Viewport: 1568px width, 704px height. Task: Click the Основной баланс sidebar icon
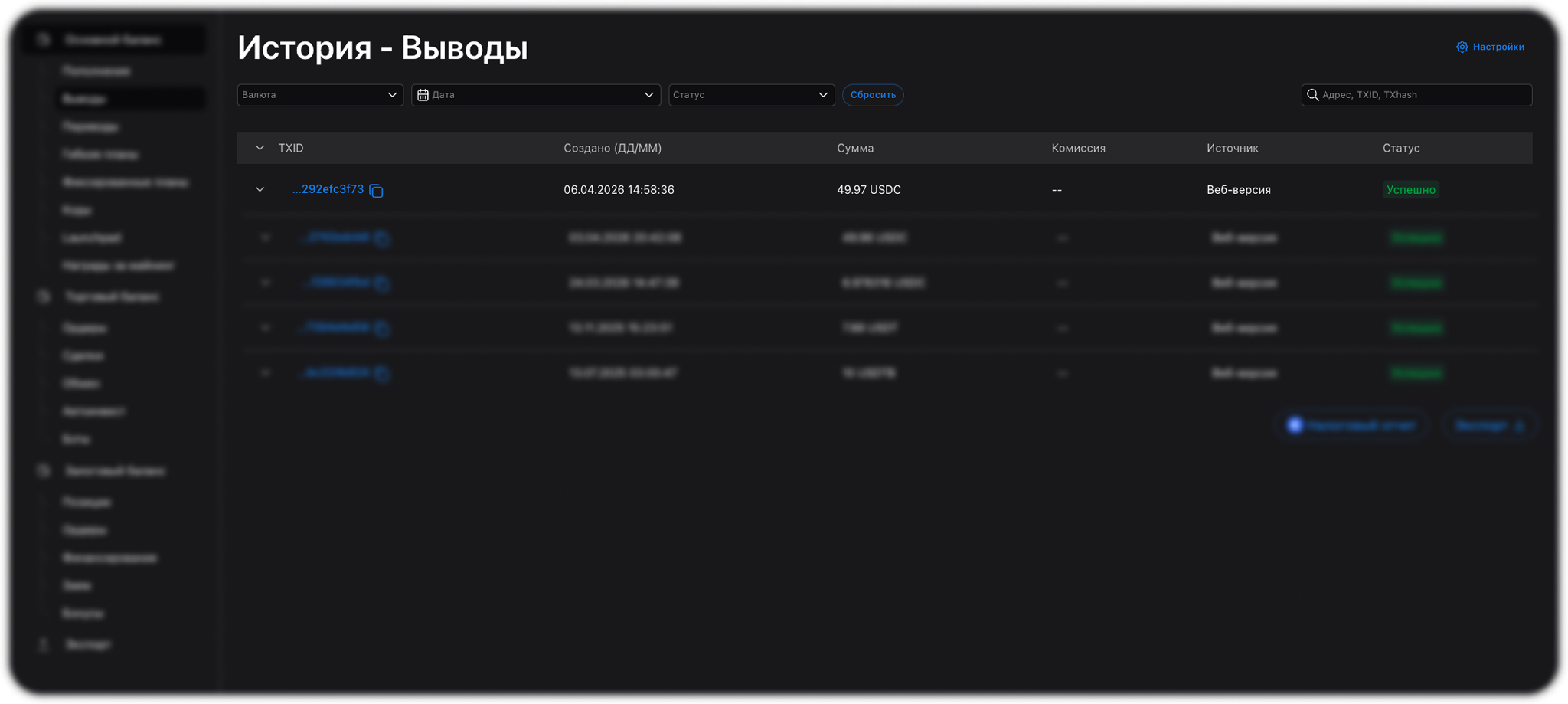(44, 40)
